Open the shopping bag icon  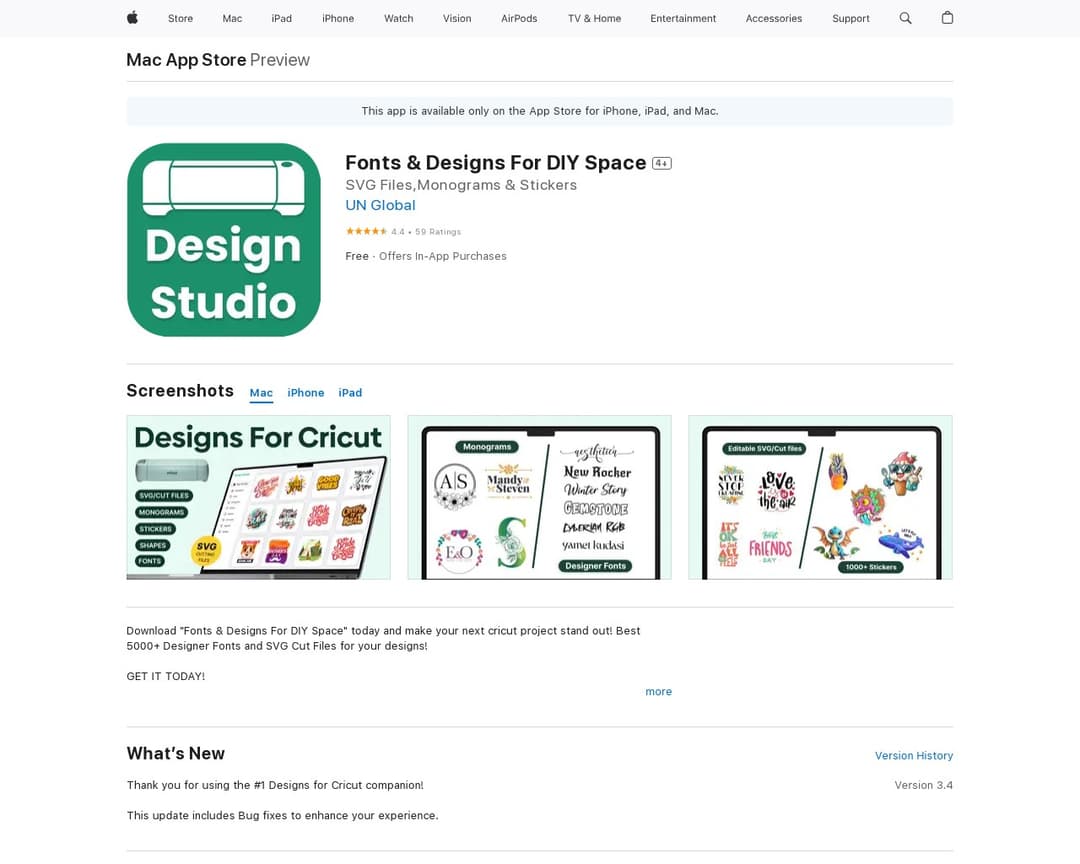point(947,18)
